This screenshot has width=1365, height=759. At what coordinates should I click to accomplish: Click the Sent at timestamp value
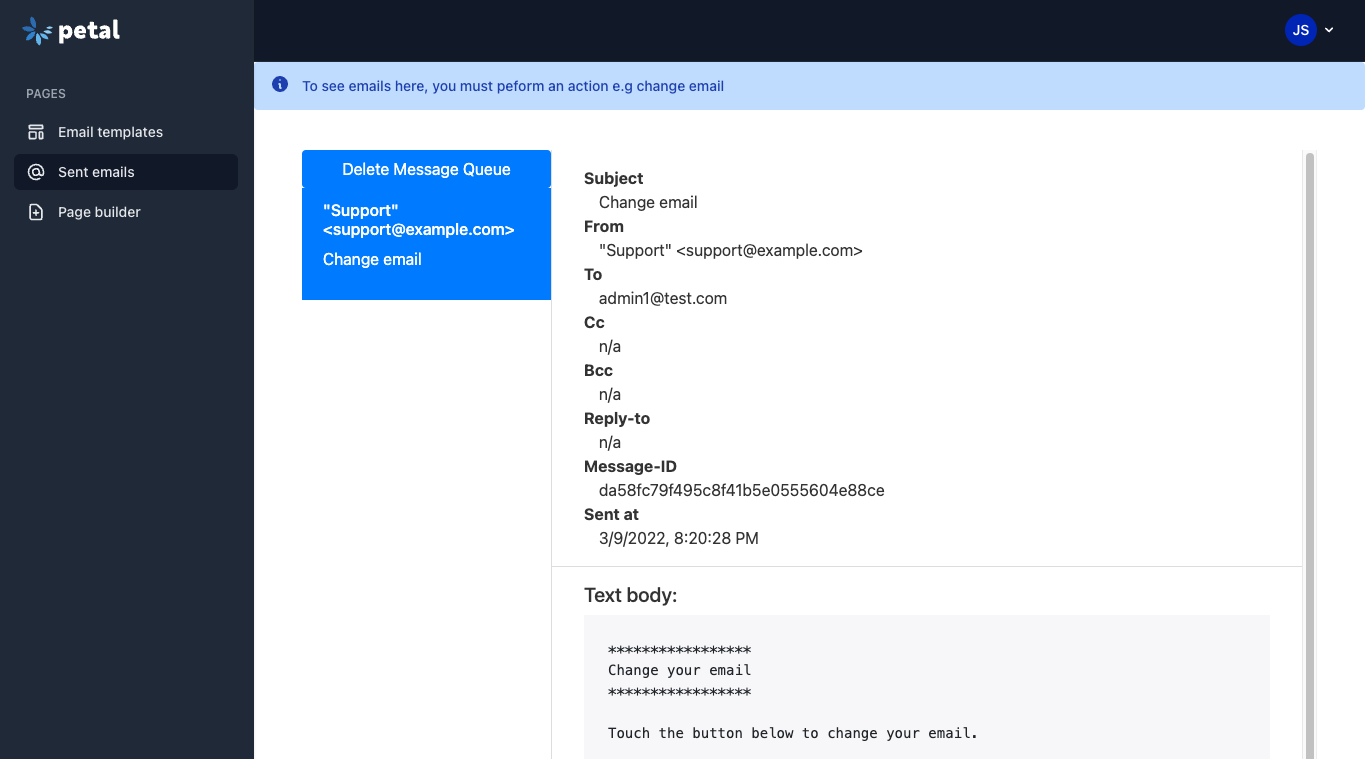(x=678, y=538)
